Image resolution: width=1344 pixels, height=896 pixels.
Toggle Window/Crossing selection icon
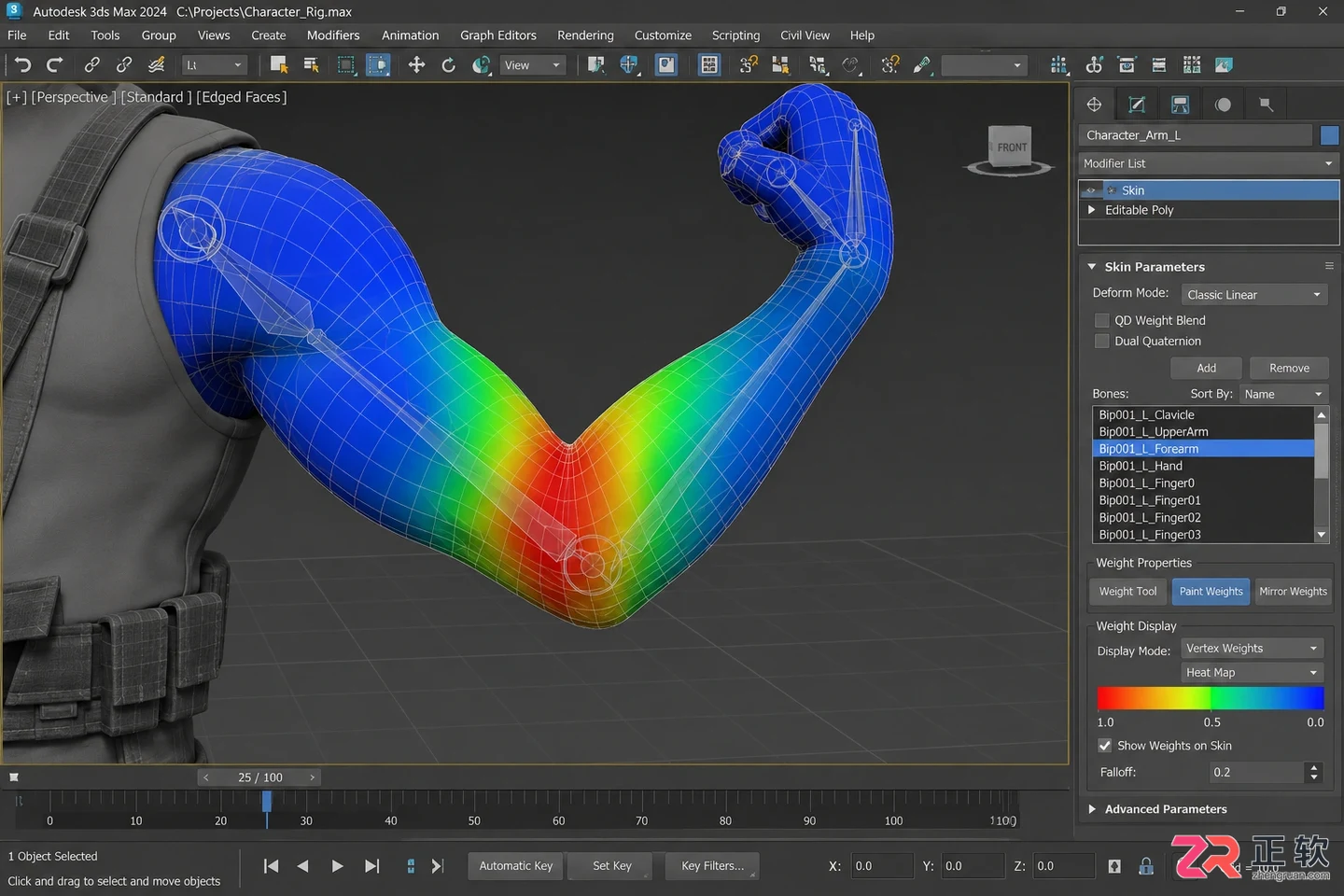(x=378, y=64)
